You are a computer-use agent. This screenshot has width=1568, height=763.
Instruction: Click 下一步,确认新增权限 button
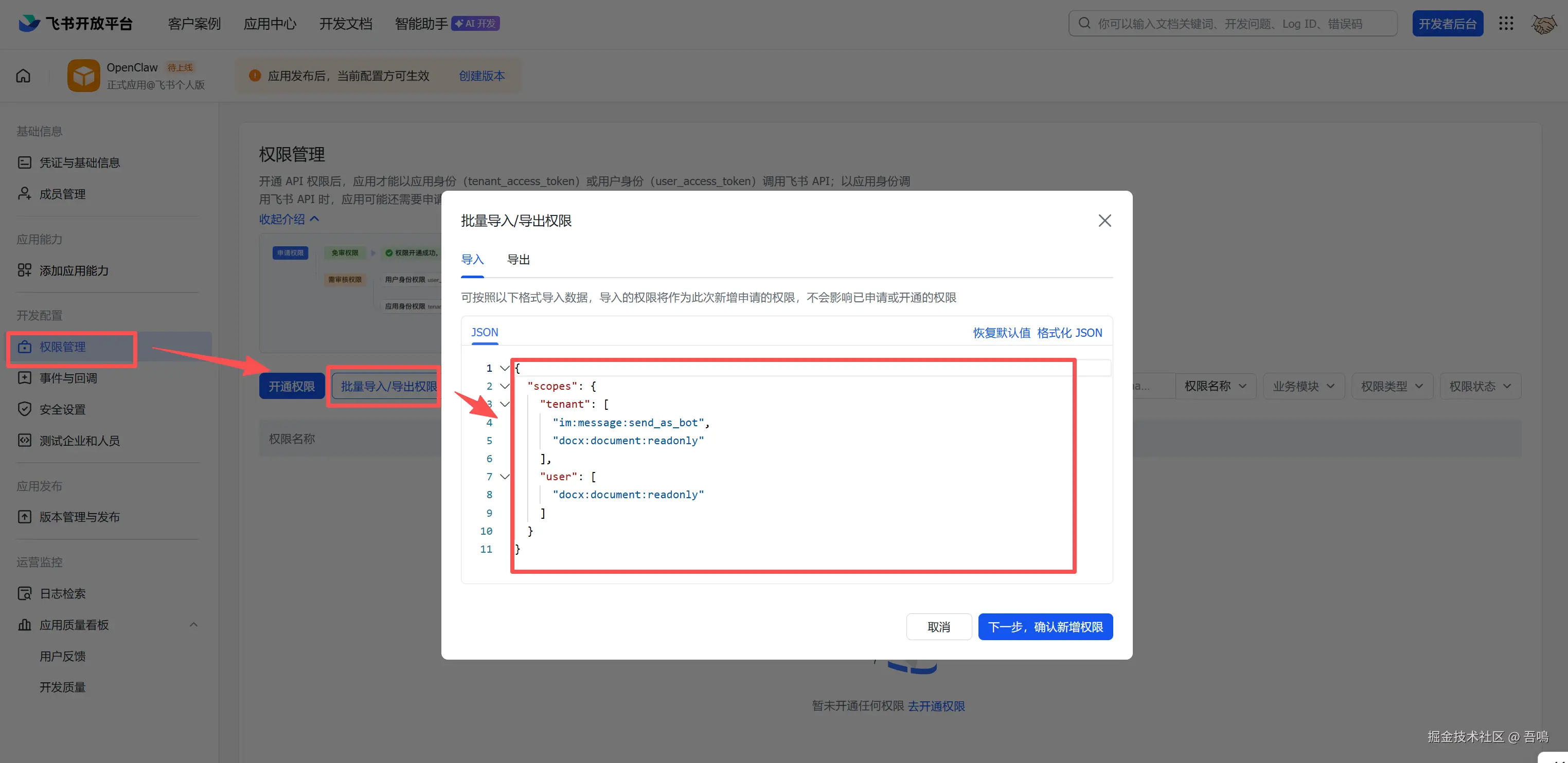[1045, 627]
